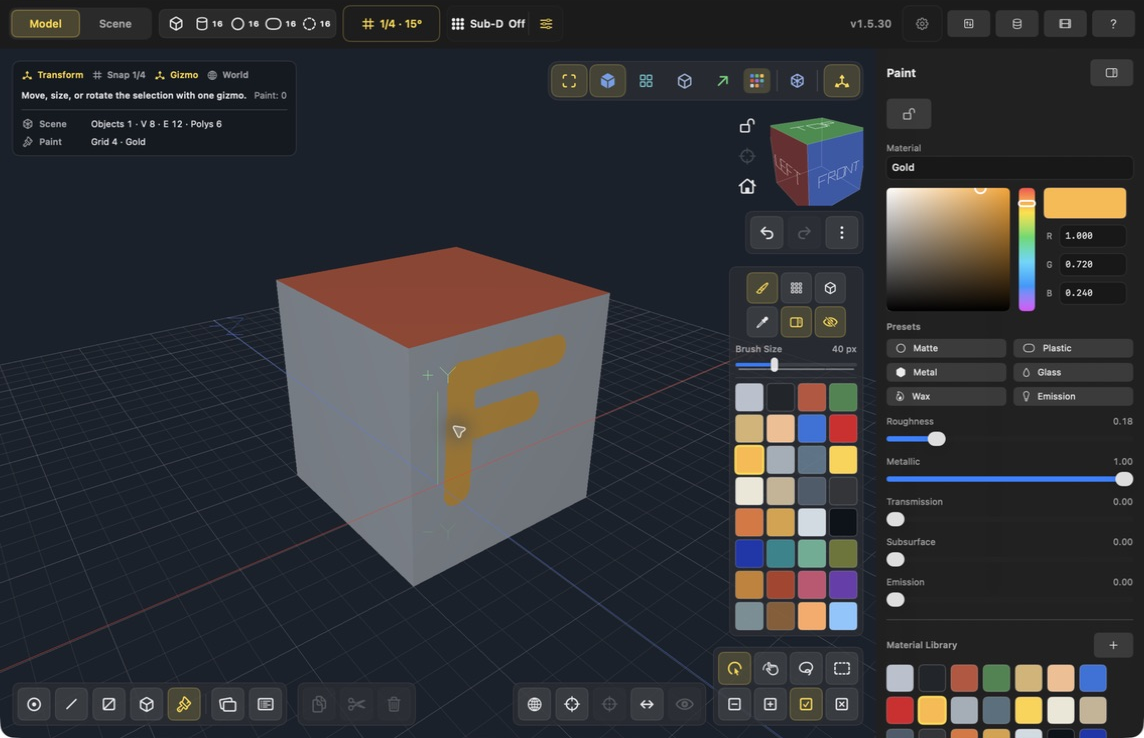The image size is (1144, 738).
Task: Toggle Sub-D Off button
Action: click(488, 23)
